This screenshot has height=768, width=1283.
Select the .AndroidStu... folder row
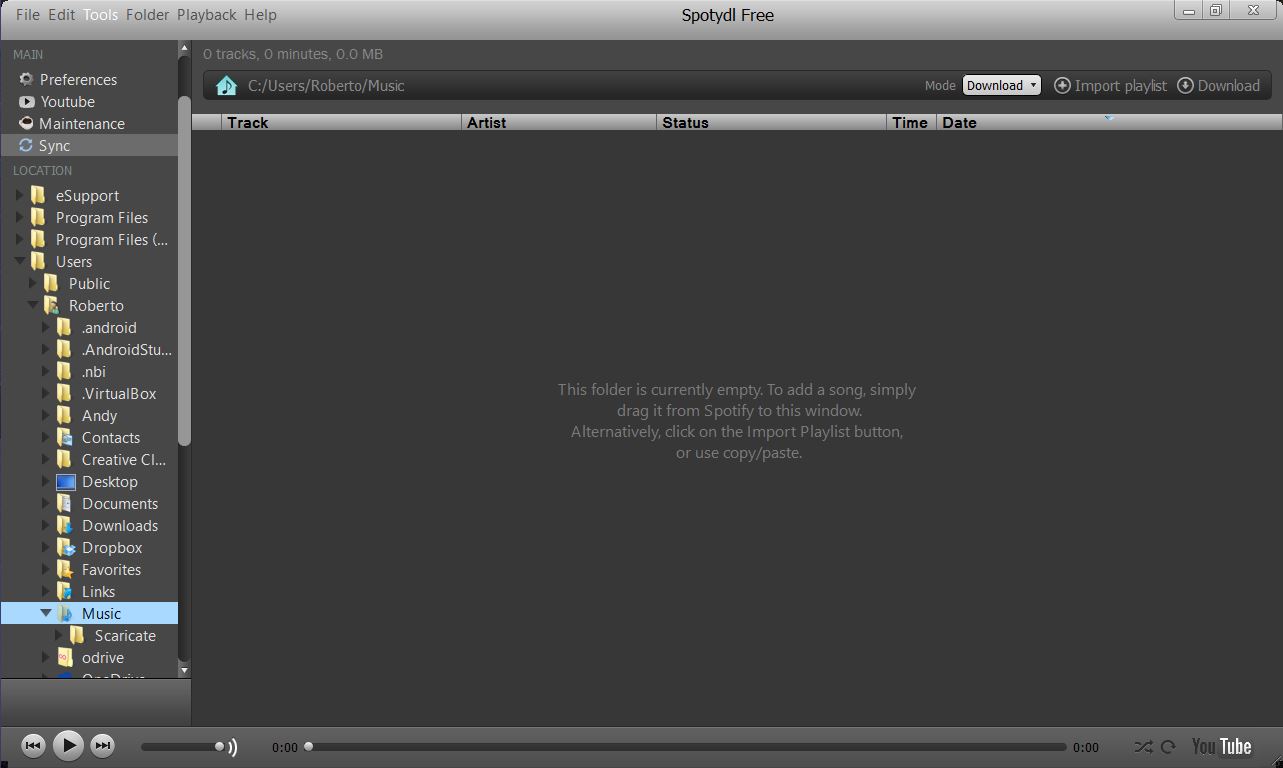coord(89,349)
